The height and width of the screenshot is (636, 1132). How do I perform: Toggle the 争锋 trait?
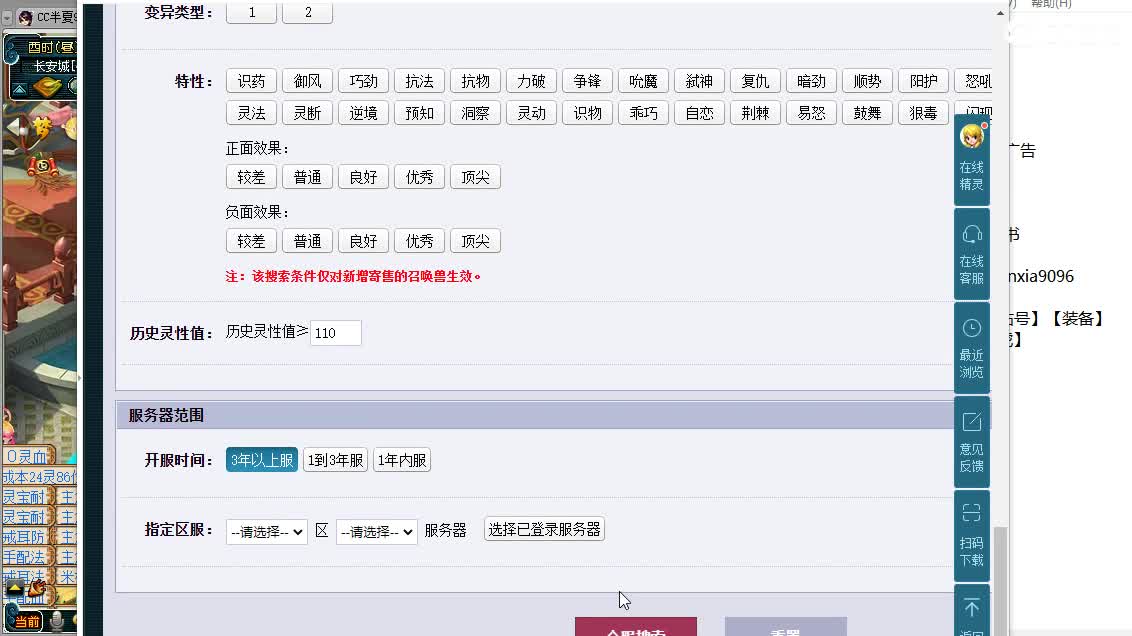pos(587,81)
